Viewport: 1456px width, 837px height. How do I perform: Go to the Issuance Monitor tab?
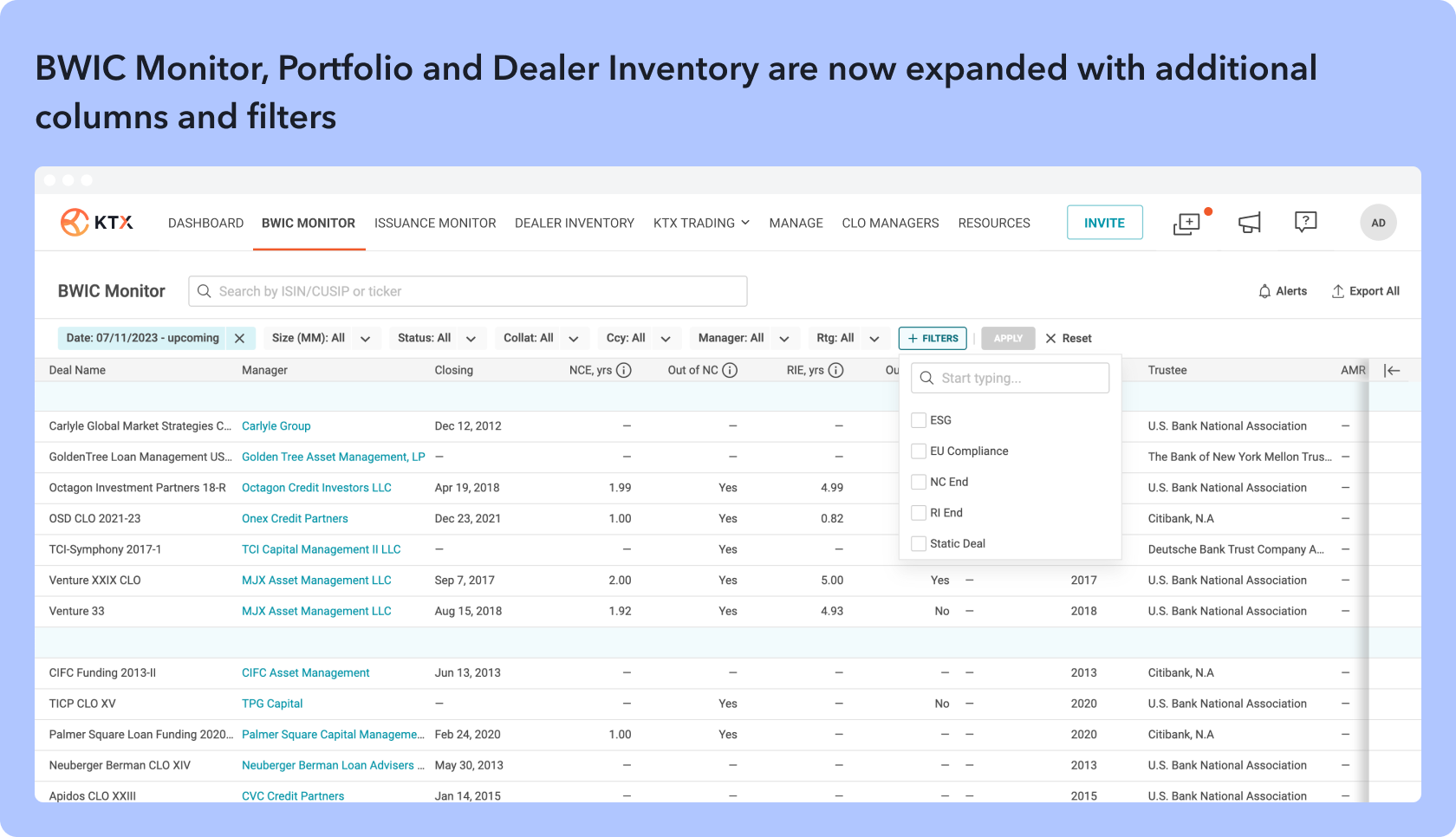[x=435, y=224]
